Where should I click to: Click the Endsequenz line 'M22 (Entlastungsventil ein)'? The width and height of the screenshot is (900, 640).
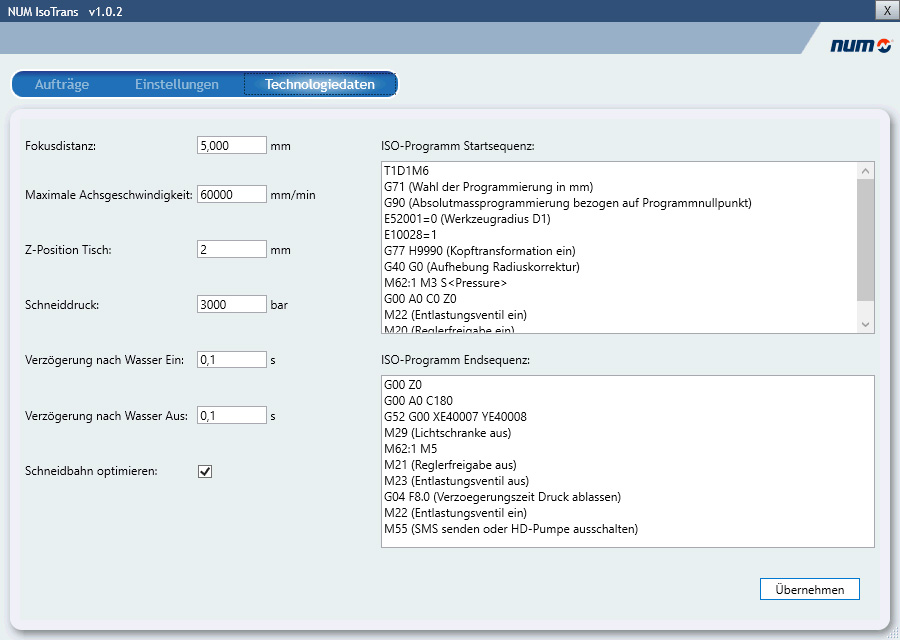tap(455, 513)
